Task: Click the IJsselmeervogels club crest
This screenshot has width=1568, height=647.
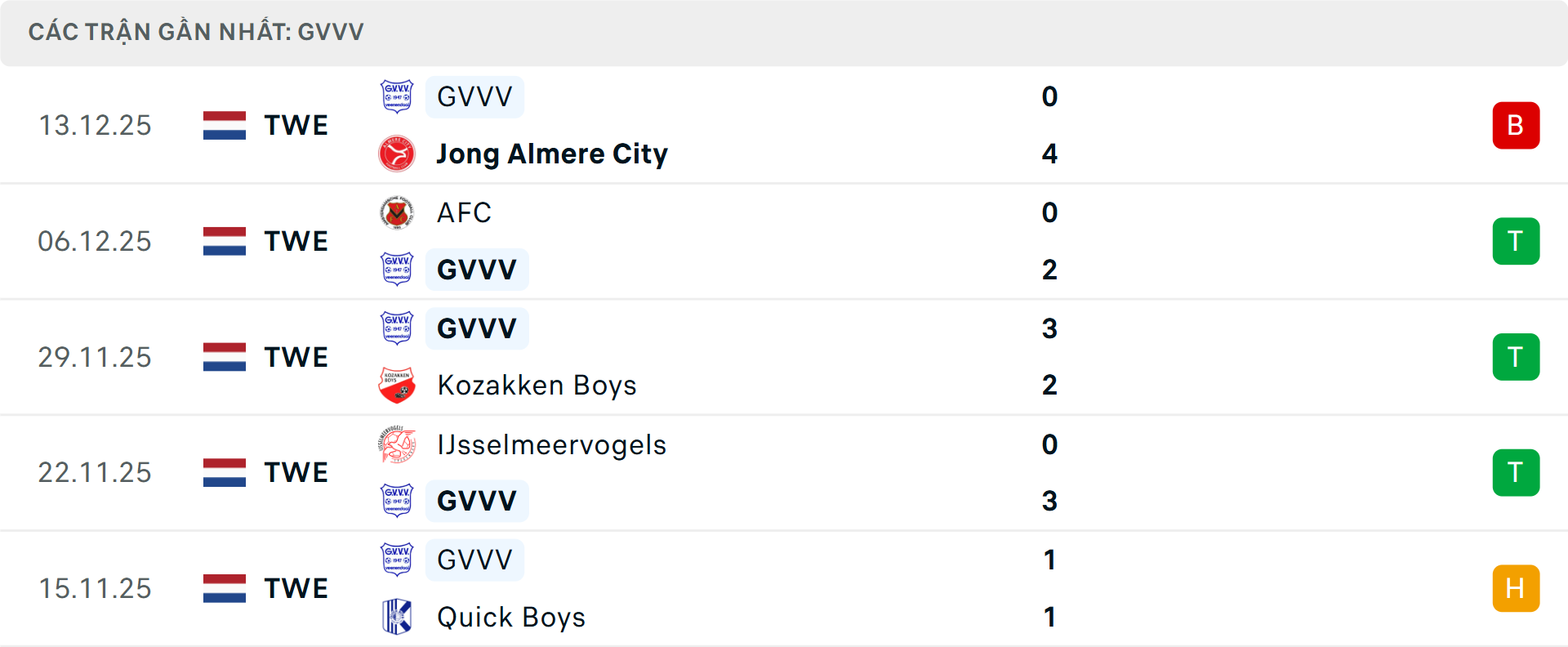Action: point(397,444)
